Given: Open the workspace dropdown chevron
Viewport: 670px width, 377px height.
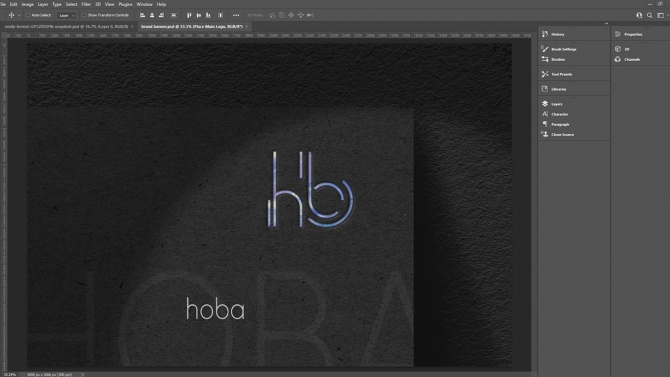Looking at the screenshot, I should [668, 15].
